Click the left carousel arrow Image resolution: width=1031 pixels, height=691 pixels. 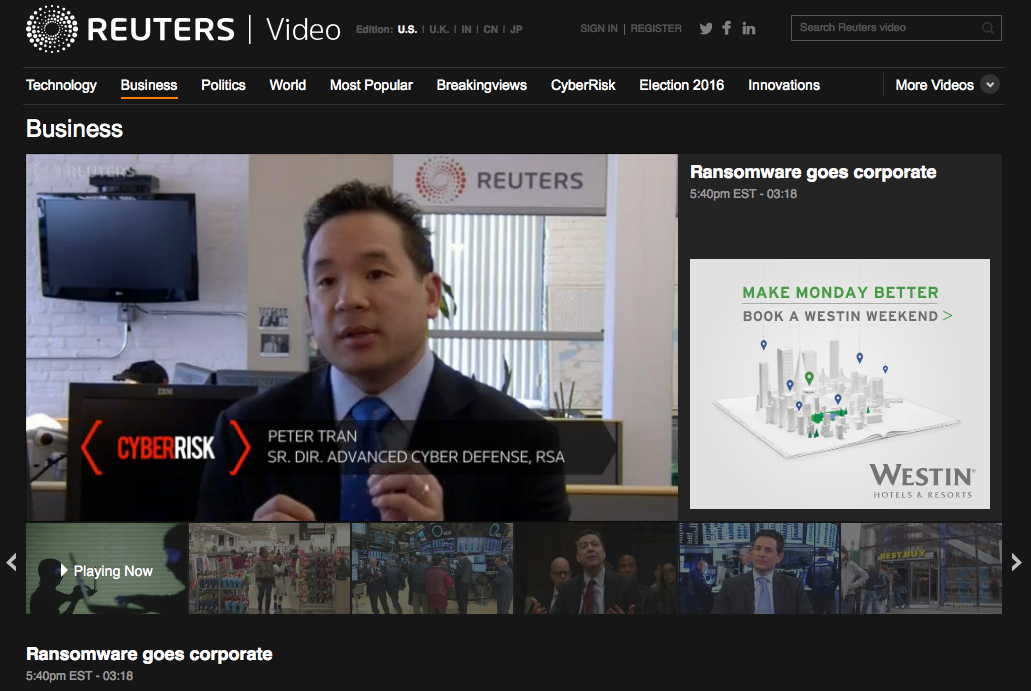coord(12,562)
